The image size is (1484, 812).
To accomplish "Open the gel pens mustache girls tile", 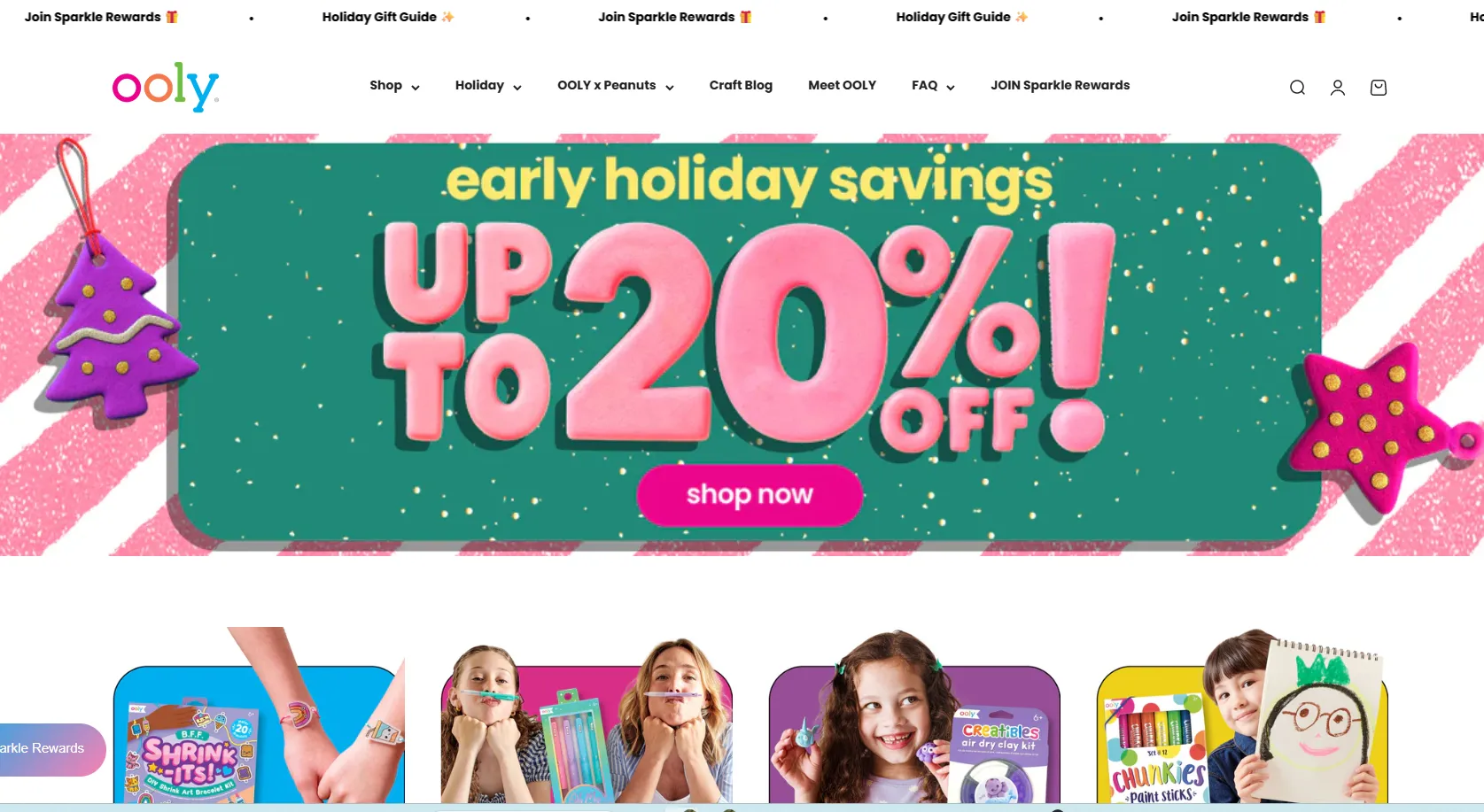I will (587, 721).
